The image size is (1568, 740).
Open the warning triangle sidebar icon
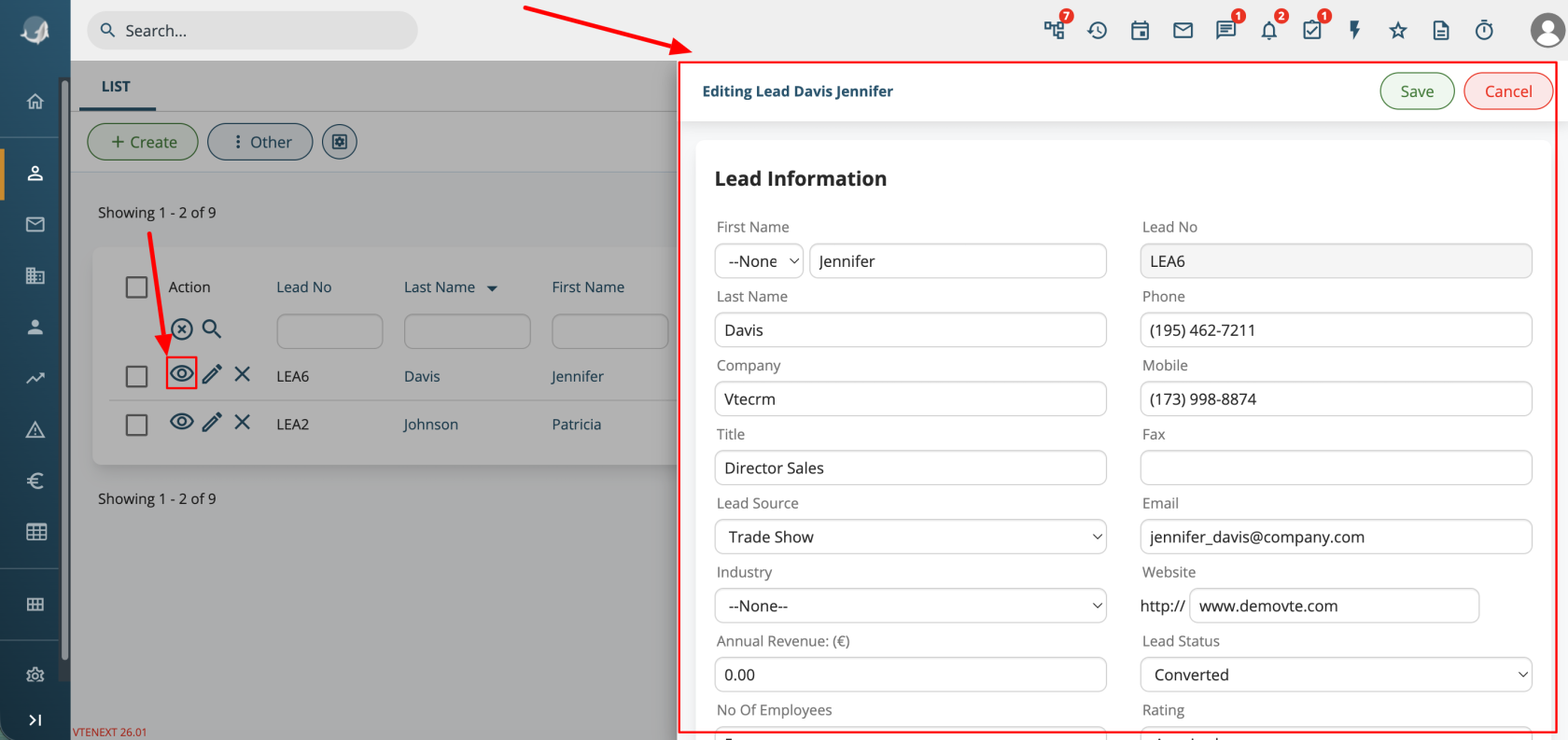(35, 430)
